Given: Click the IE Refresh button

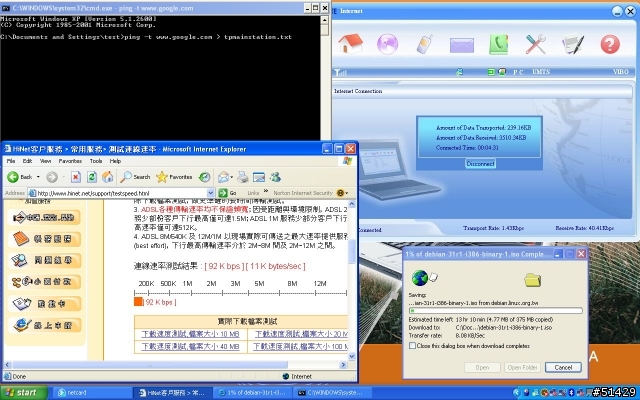Looking at the screenshot, I should tap(92, 177).
